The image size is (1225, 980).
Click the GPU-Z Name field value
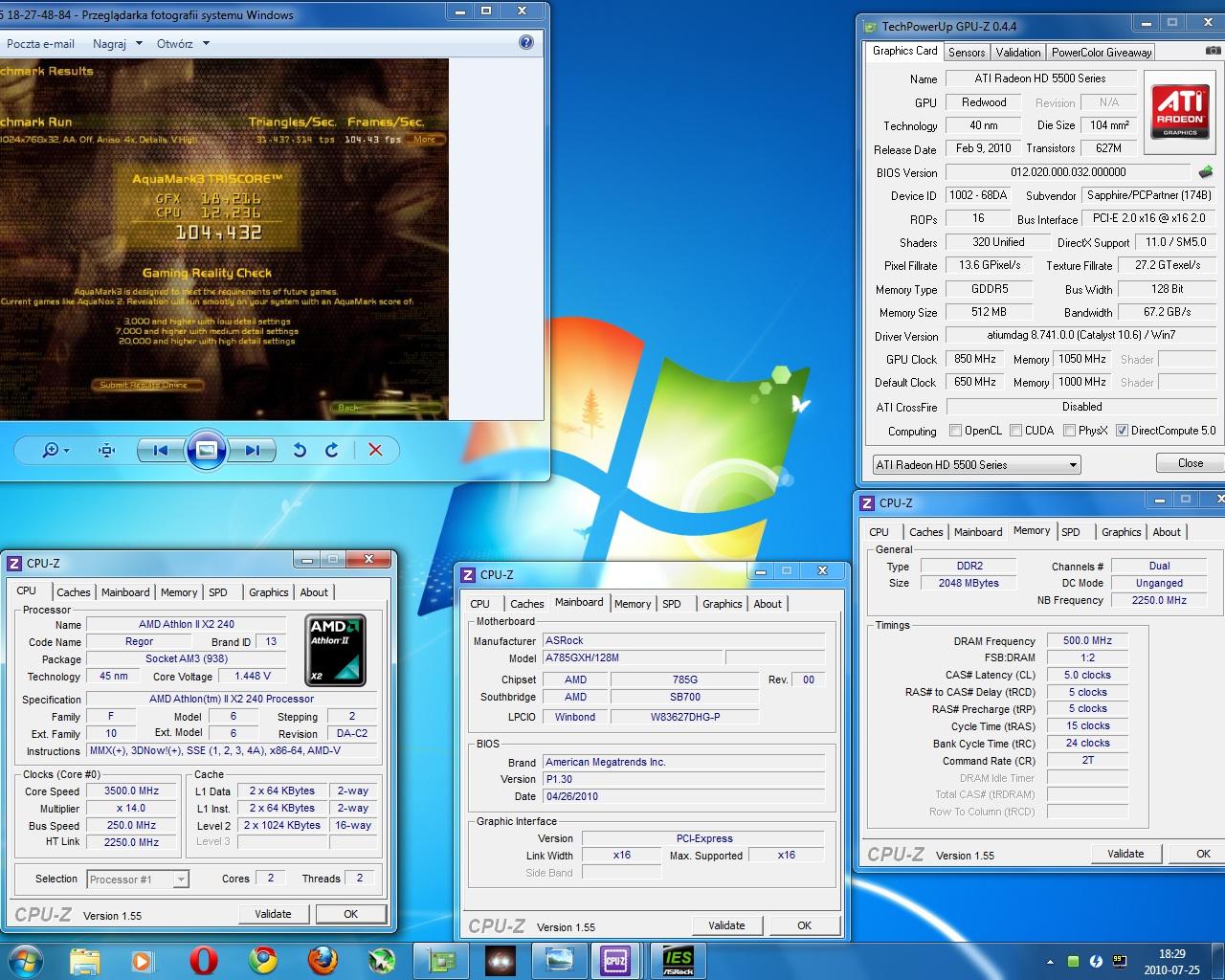tap(1040, 78)
